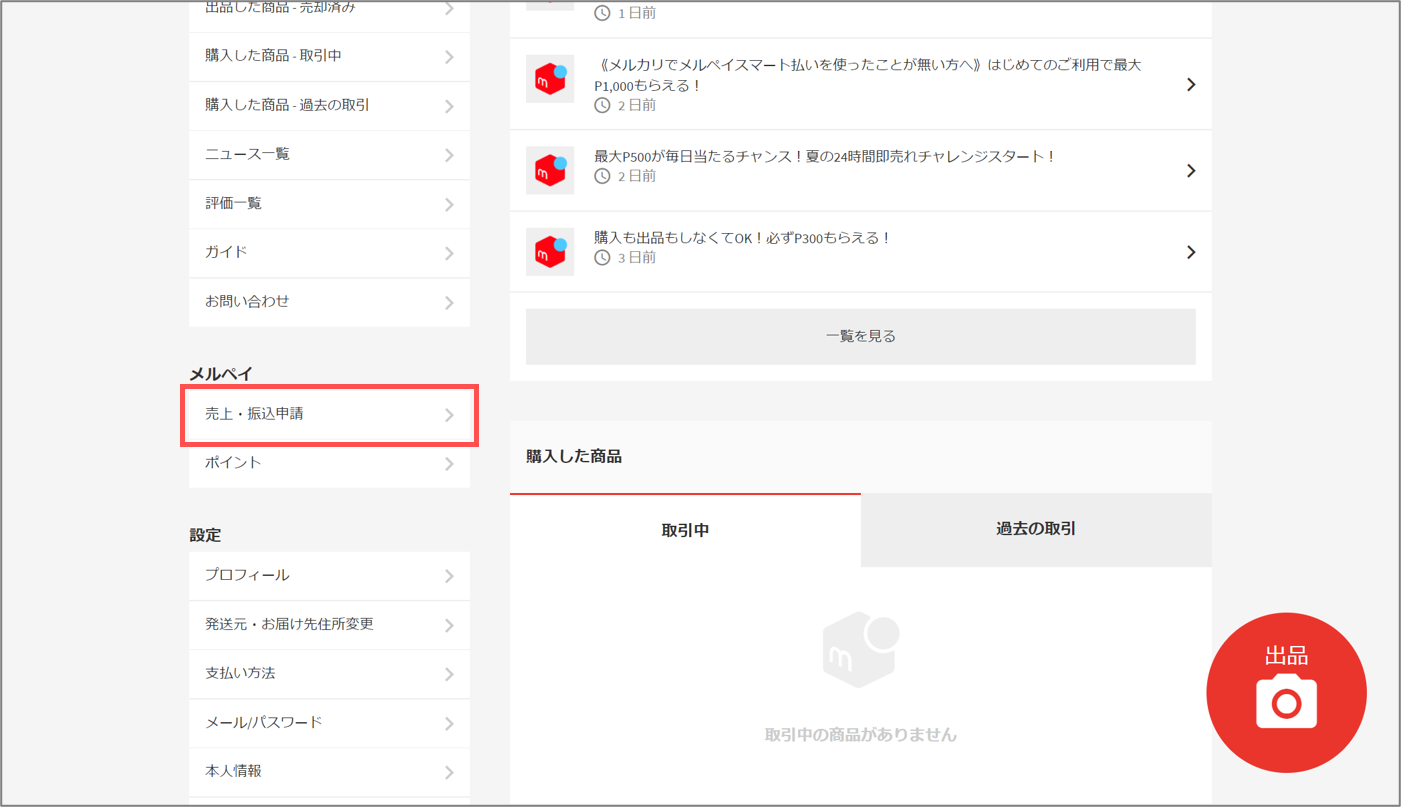Click arrow on メルペイスマート払い notice row
Viewport: 1401px width, 807px height.
[1190, 85]
